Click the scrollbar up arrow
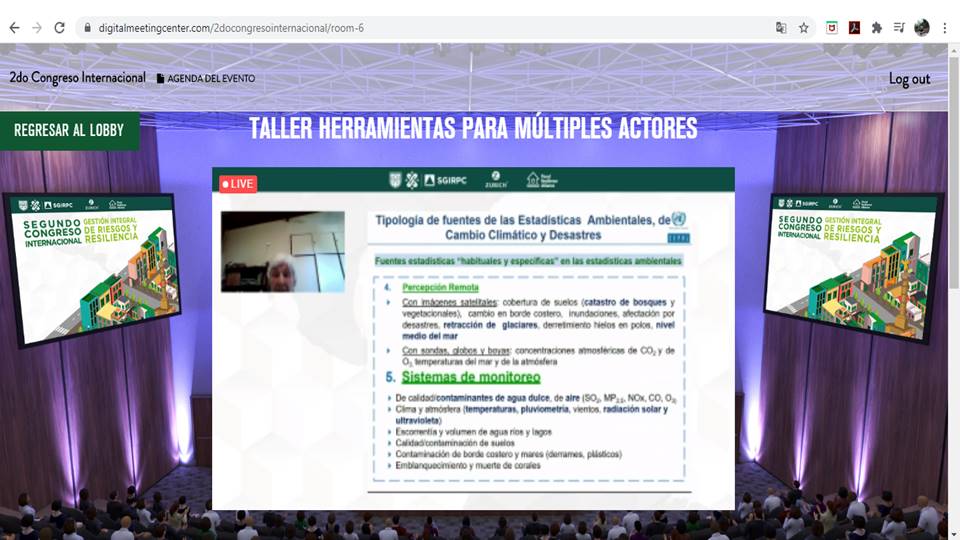960x540 pixels. [x=954, y=49]
